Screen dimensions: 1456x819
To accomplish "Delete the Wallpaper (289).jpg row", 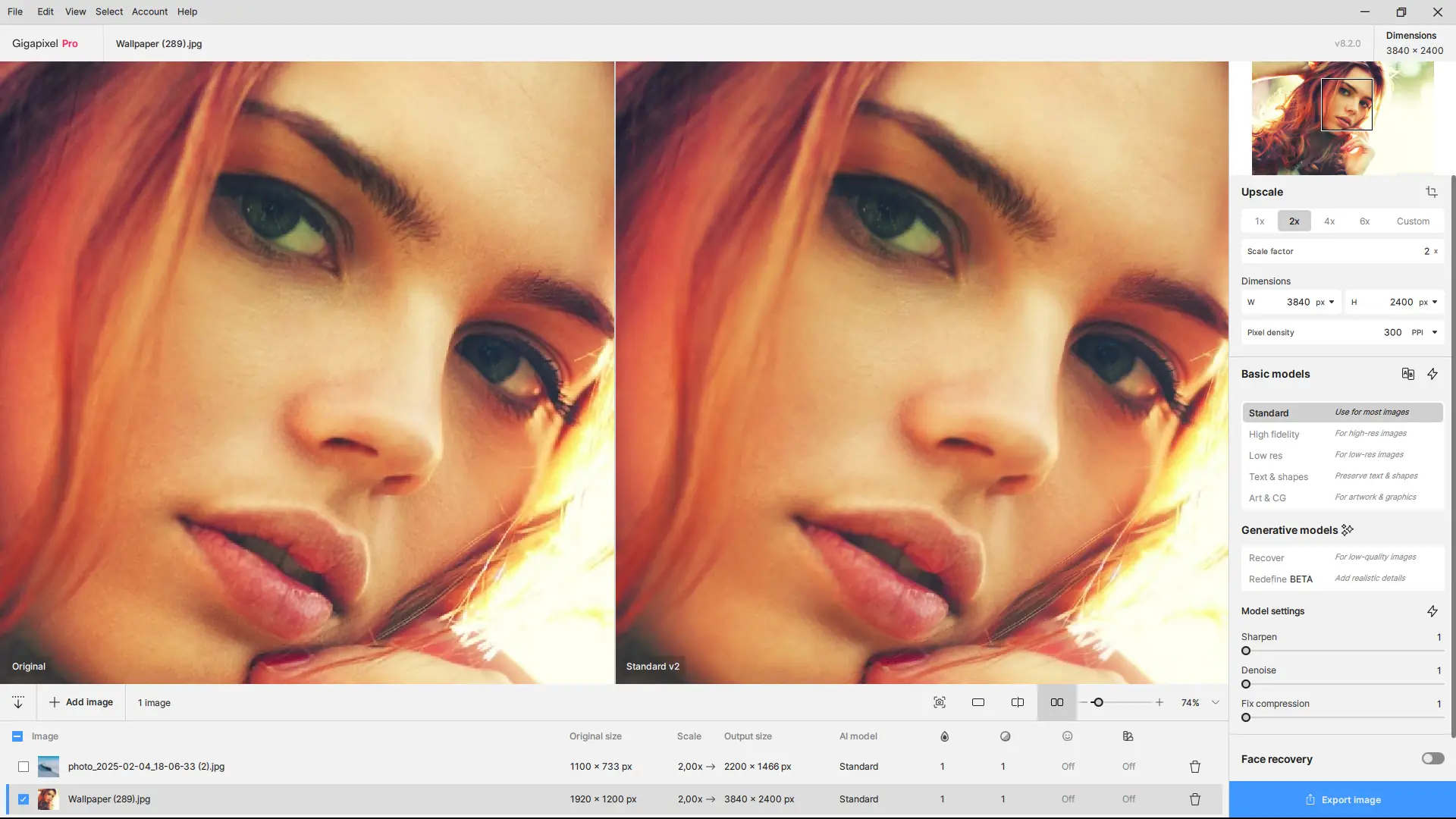I will (x=1194, y=799).
